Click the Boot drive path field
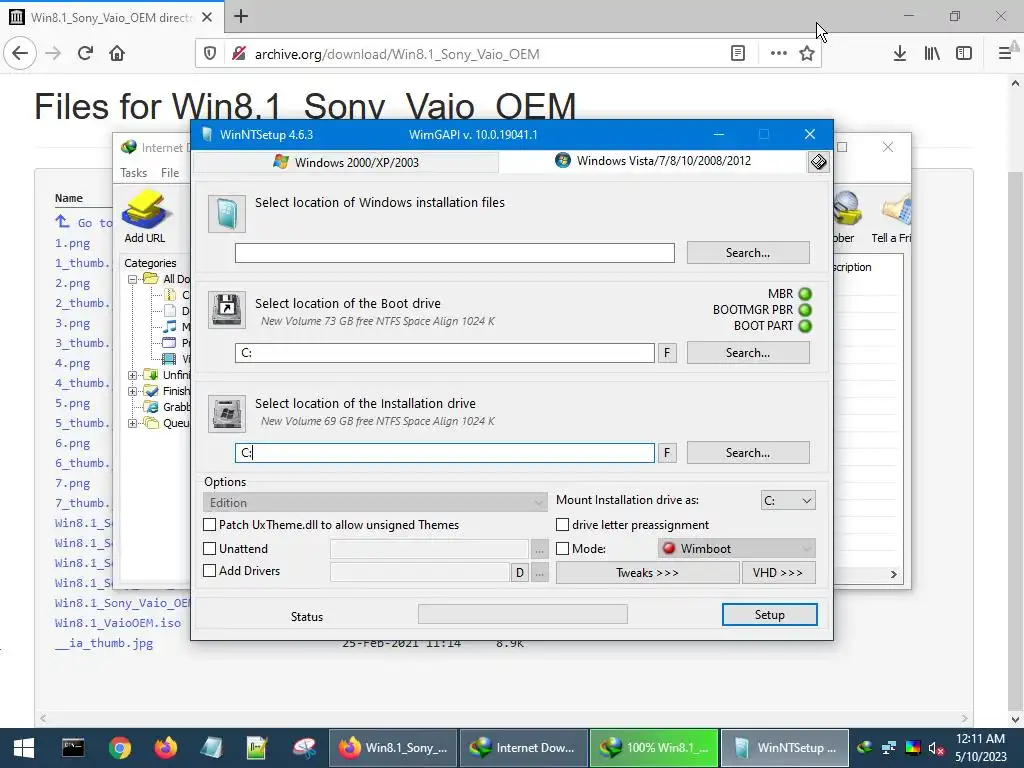Screen dimensions: 1024x768 445,353
